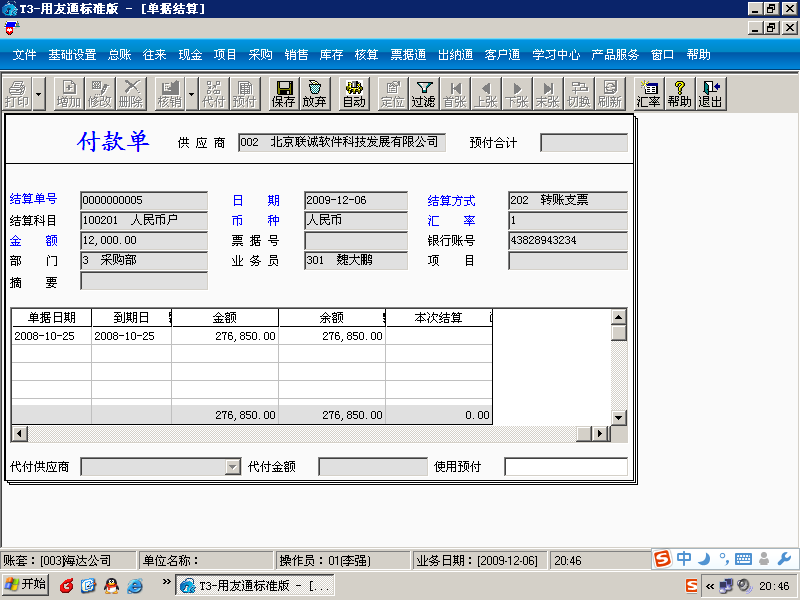Open the 出纳通 menu
This screenshot has width=800, height=600.
tap(455, 55)
